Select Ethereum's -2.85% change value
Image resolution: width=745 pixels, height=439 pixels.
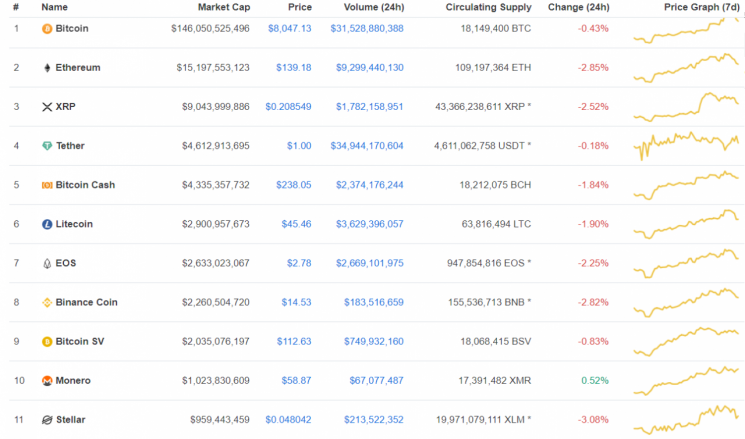(593, 67)
